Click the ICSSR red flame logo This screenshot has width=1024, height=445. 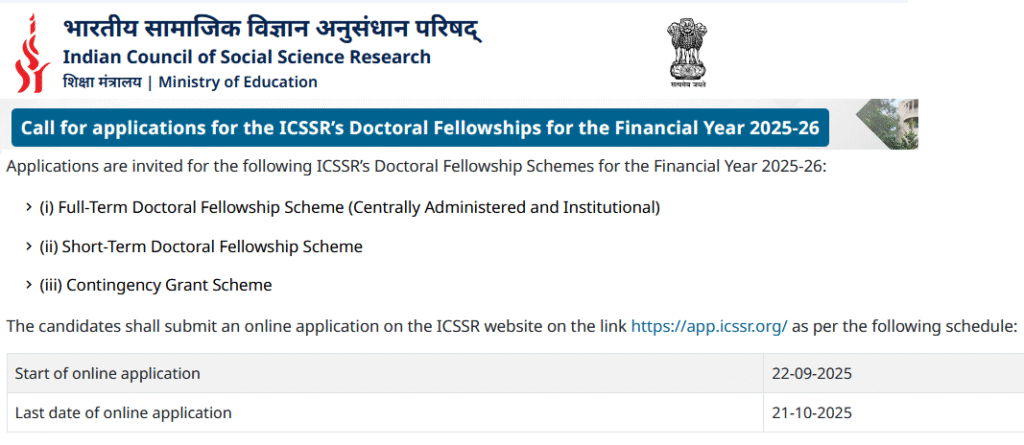(31, 50)
